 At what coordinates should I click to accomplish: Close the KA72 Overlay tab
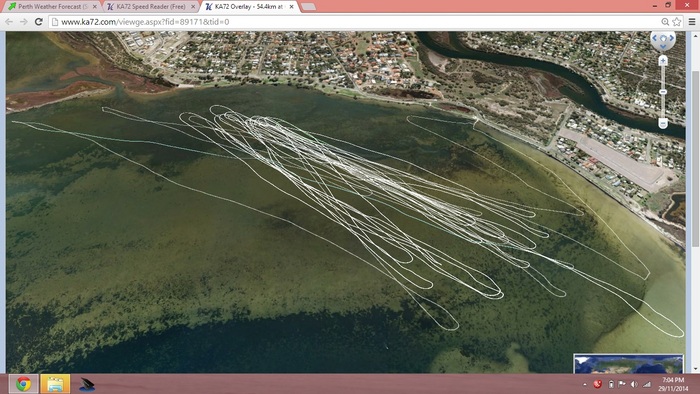[291, 7]
